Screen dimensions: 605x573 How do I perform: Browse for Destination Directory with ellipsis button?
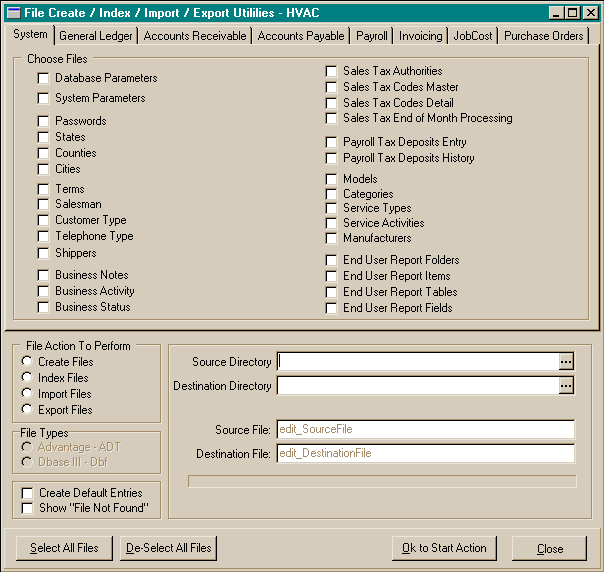point(566,385)
